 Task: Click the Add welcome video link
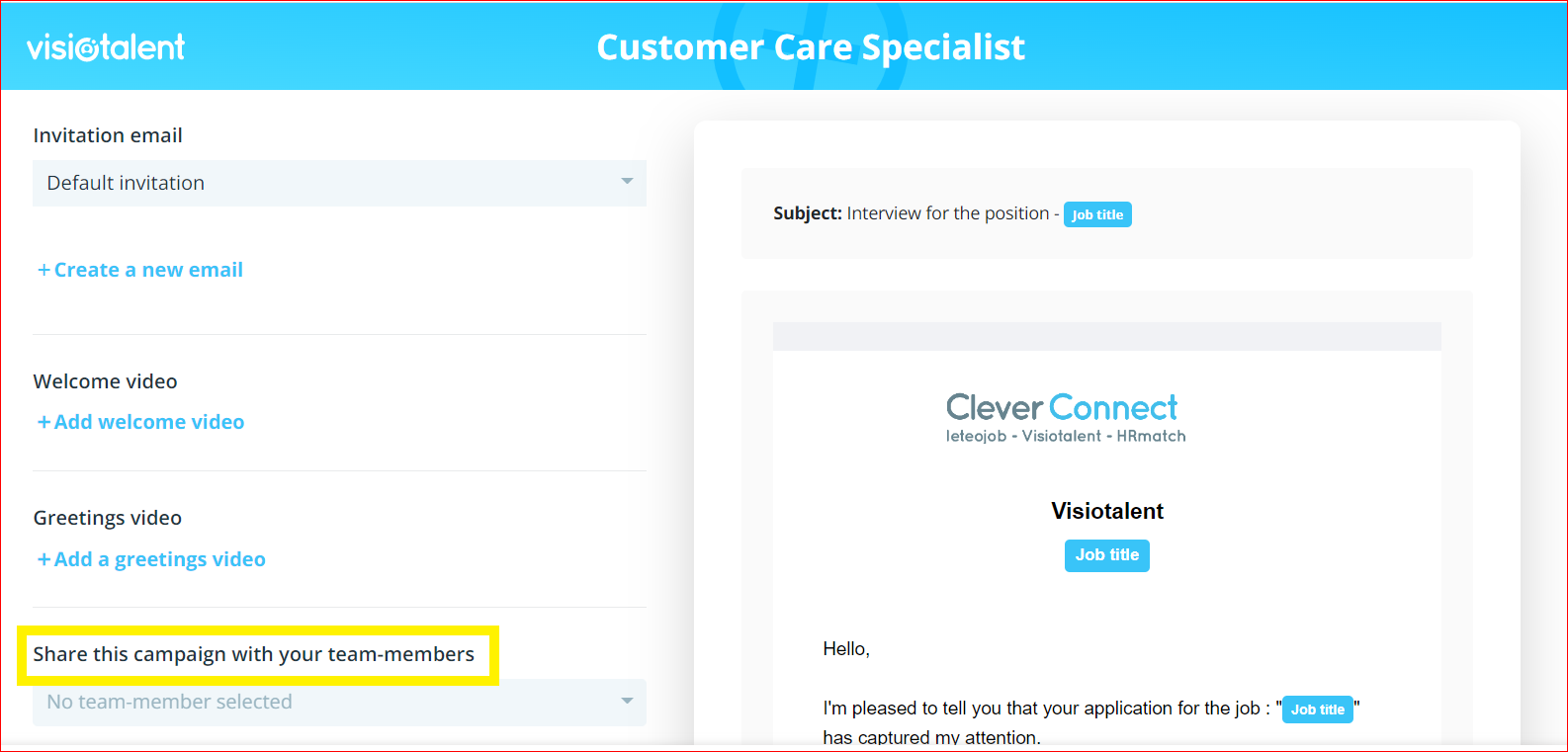[149, 422]
